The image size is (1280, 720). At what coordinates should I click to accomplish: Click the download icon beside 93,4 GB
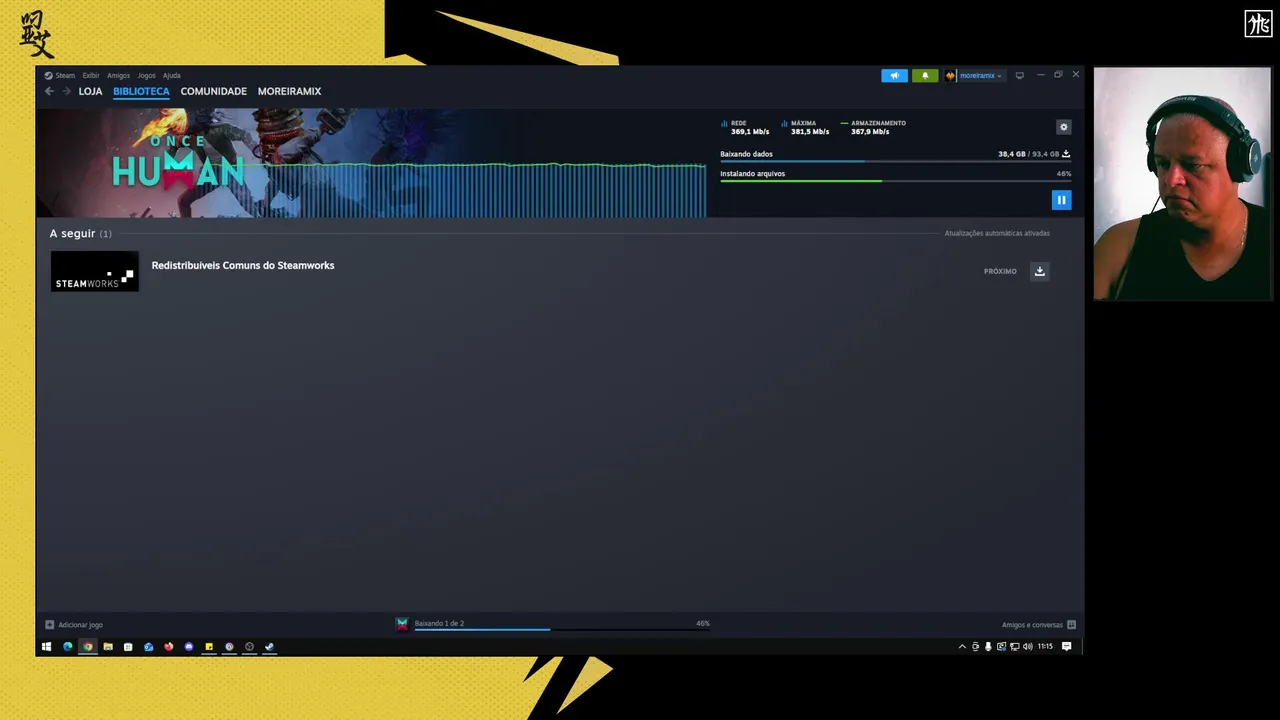pos(1066,154)
